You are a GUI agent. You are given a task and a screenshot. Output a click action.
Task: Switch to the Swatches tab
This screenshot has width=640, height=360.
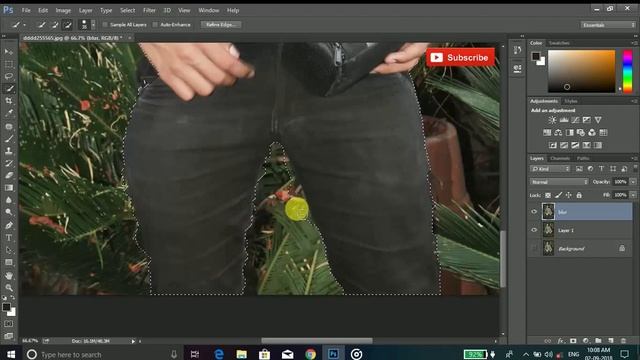559,43
